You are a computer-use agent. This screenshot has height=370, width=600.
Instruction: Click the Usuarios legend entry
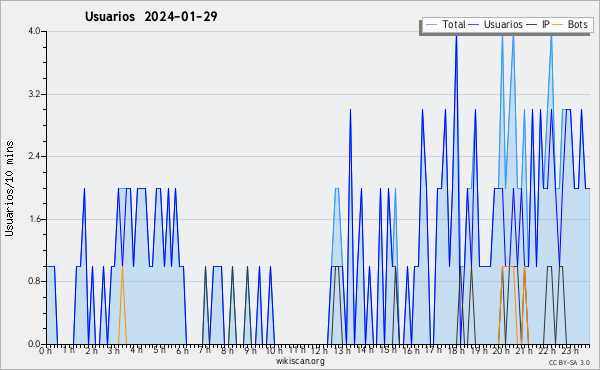click(x=496, y=24)
